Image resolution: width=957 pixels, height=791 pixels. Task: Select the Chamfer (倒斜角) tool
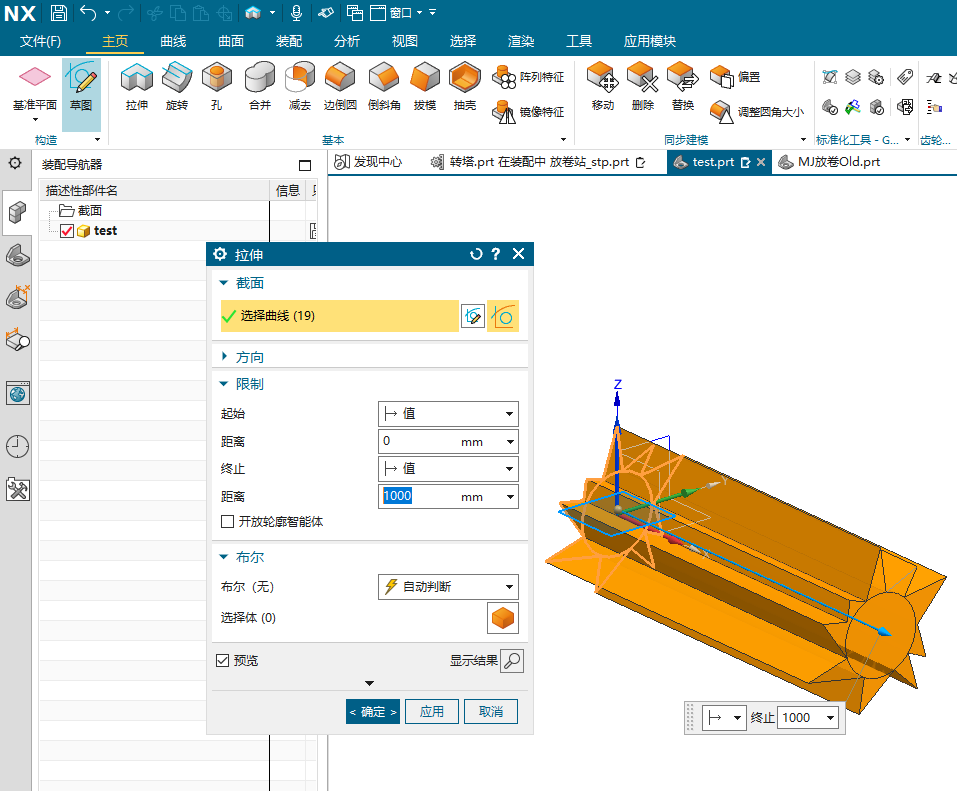click(385, 87)
